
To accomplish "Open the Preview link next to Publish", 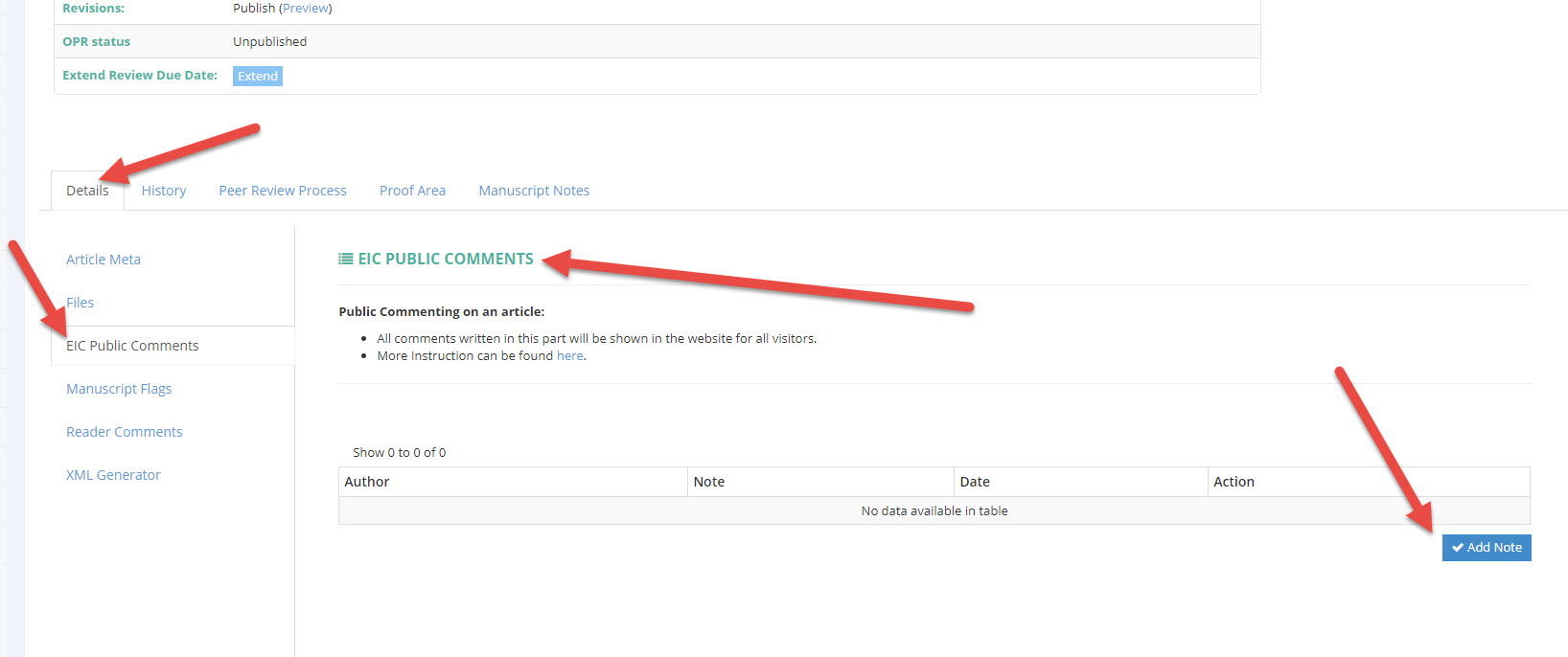I will pyautogui.click(x=305, y=8).
